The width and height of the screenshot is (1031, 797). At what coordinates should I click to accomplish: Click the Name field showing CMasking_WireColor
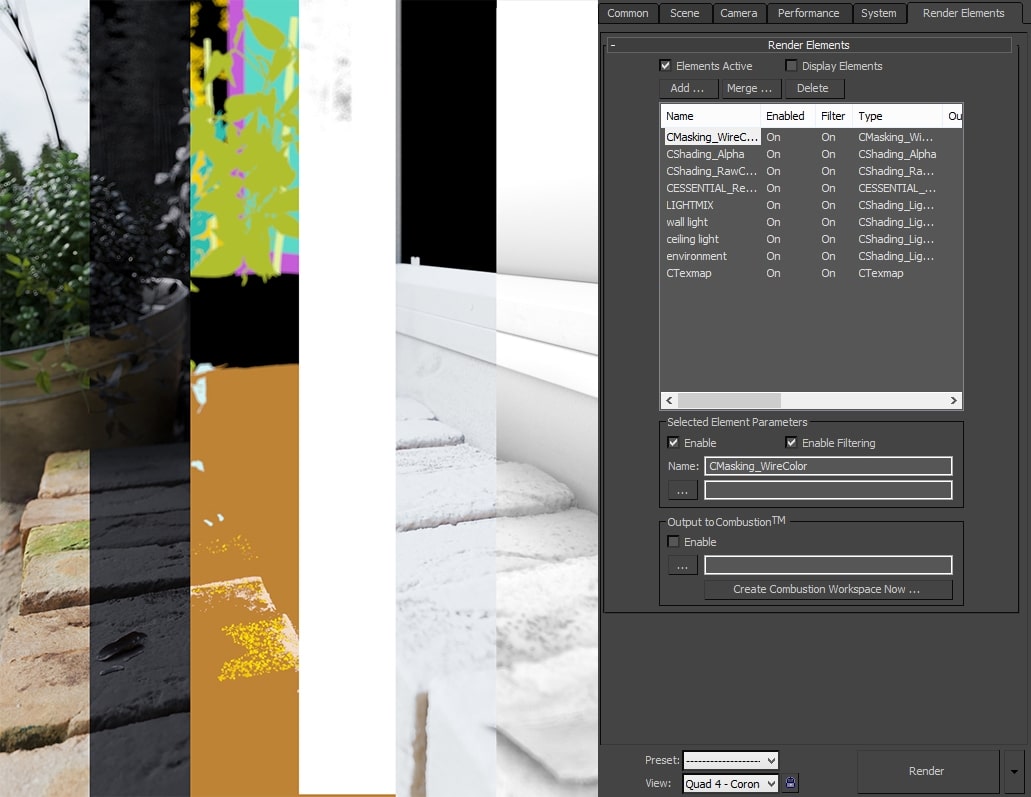pyautogui.click(x=828, y=465)
